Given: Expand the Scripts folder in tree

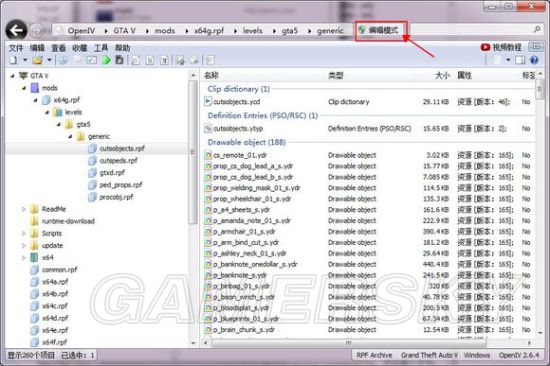Looking at the screenshot, I should pos(24,233).
